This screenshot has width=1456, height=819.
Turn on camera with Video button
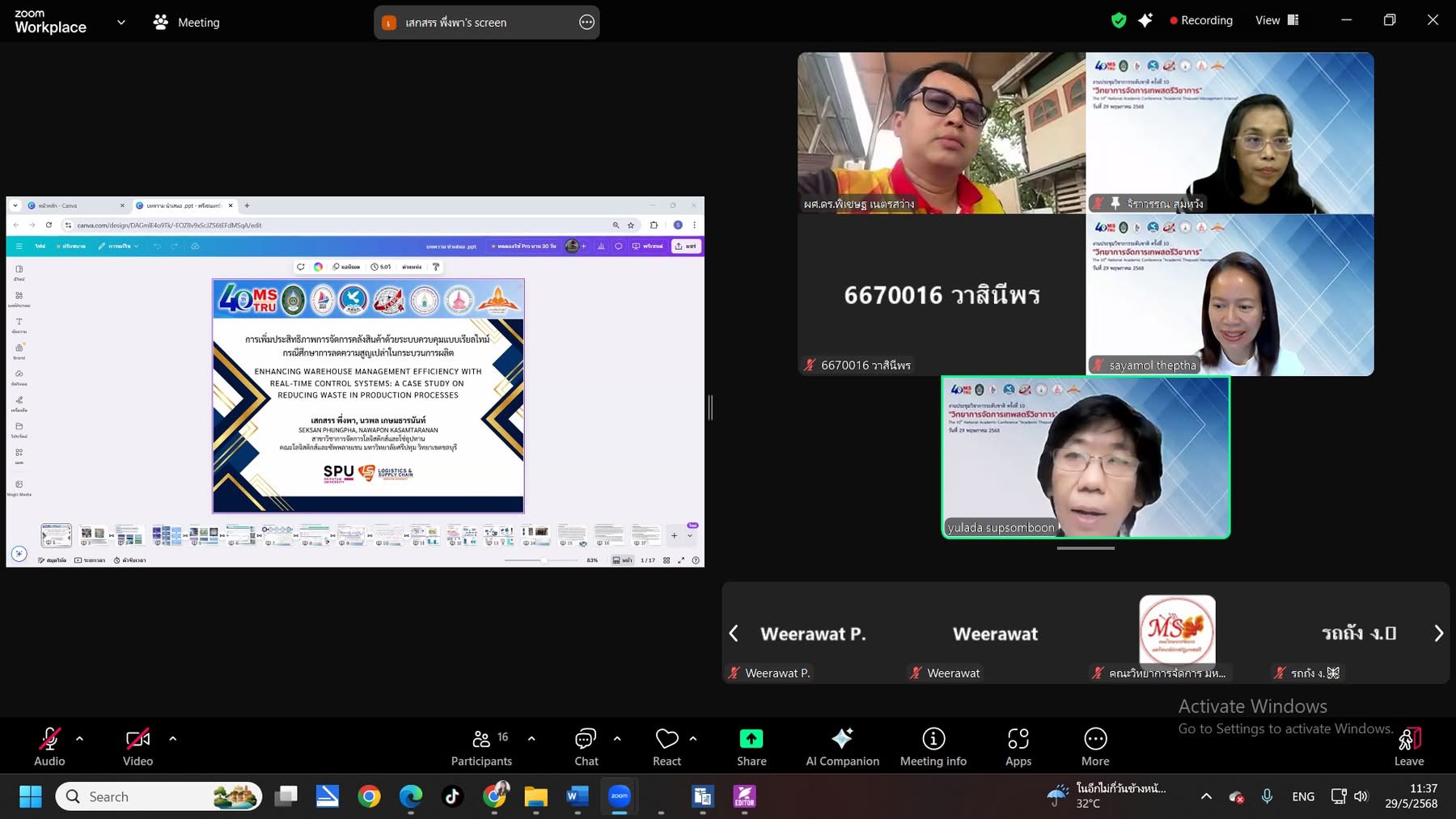pos(138,747)
